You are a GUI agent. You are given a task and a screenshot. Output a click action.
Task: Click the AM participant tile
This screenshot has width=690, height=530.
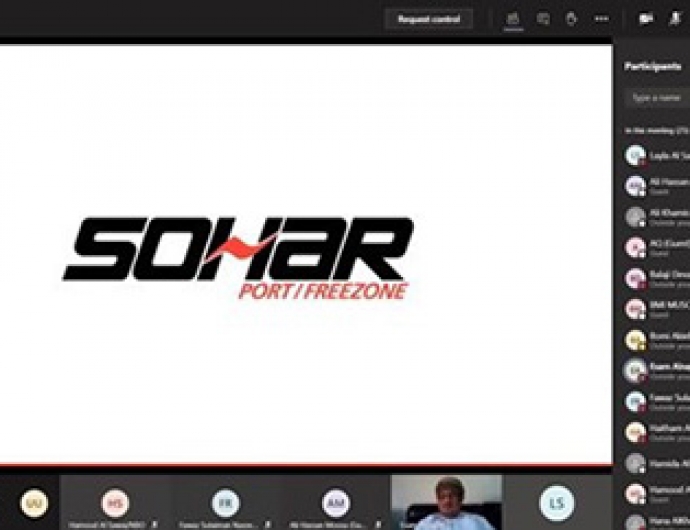coord(336,503)
